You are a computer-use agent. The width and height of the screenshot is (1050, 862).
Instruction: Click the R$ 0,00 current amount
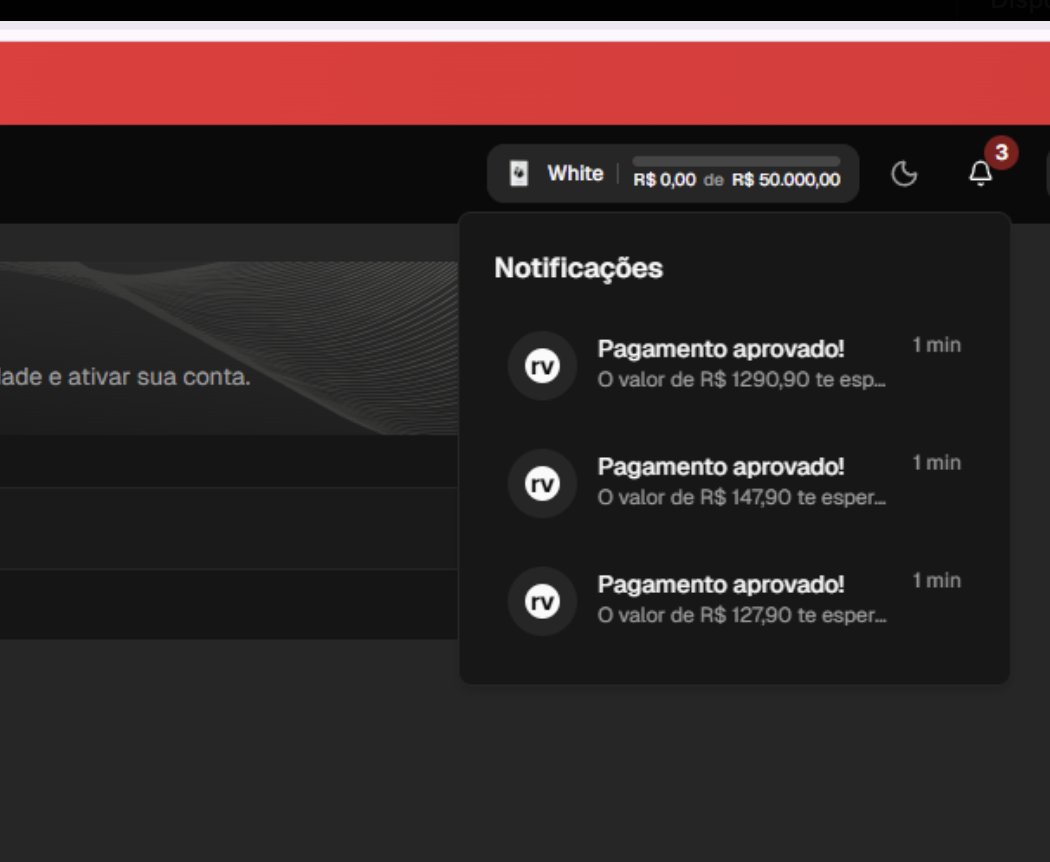[664, 180]
